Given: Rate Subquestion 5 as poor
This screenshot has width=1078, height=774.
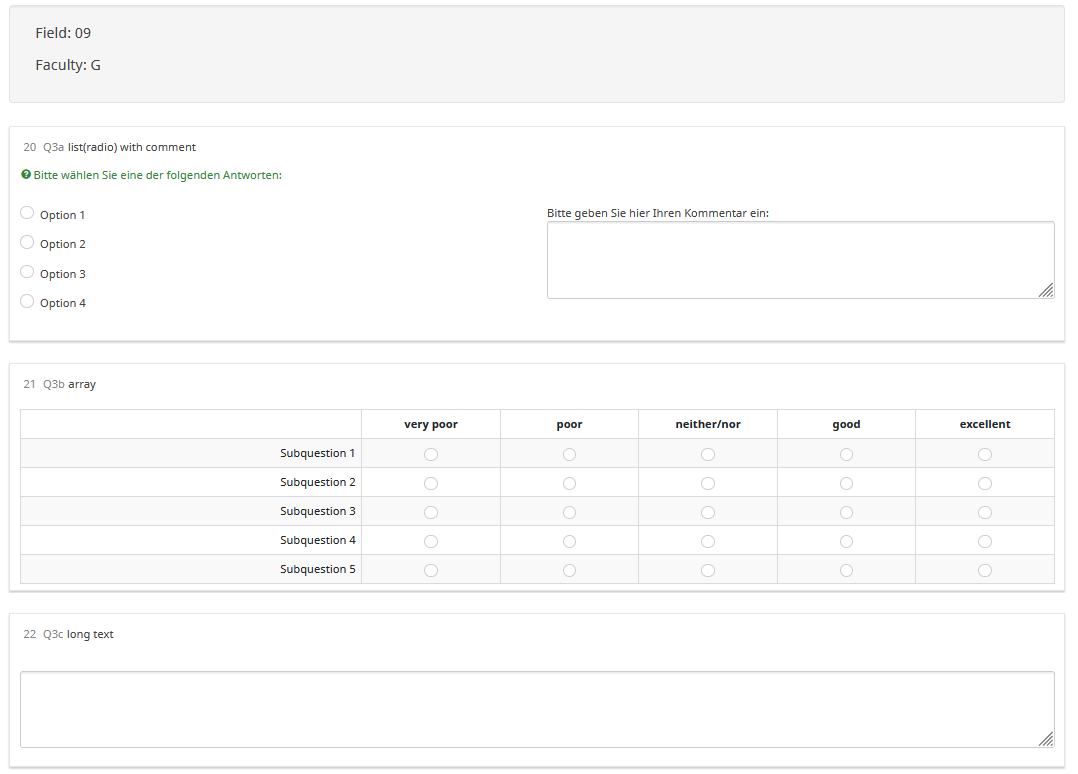Looking at the screenshot, I should (569, 570).
